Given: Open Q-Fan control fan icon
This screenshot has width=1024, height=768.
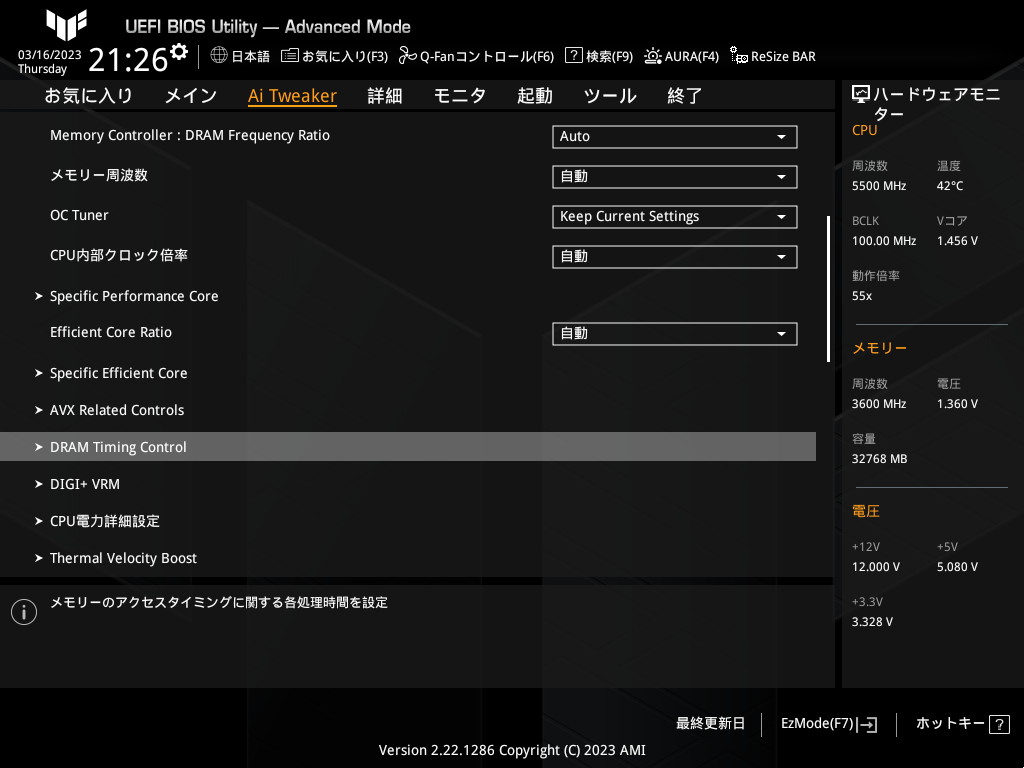Looking at the screenshot, I should 408,56.
